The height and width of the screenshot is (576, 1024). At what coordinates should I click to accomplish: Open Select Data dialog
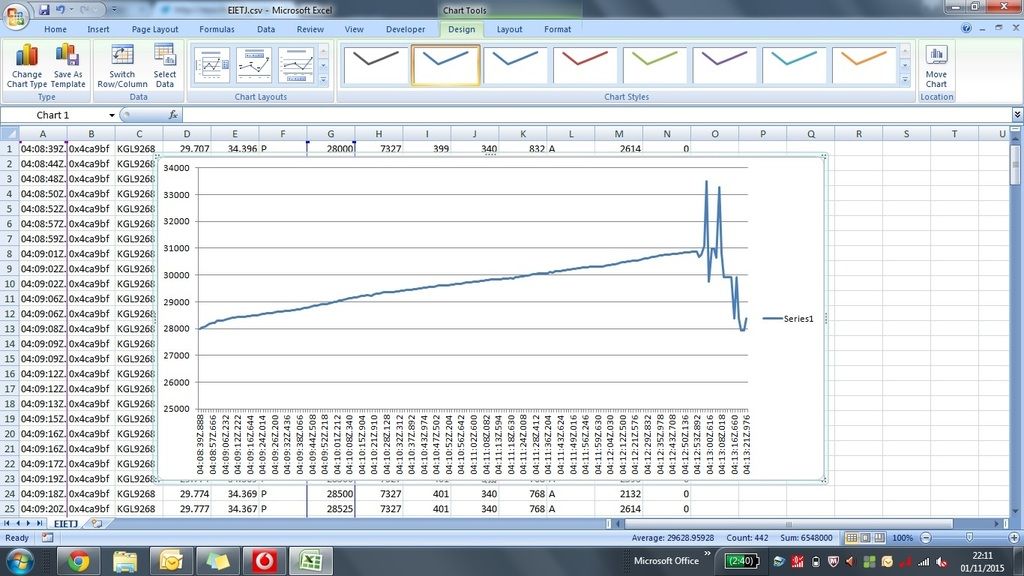tap(165, 66)
